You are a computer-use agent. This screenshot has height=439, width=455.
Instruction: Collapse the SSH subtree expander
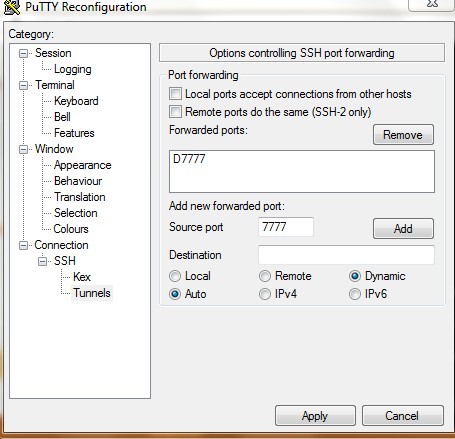pyautogui.click(x=42, y=261)
